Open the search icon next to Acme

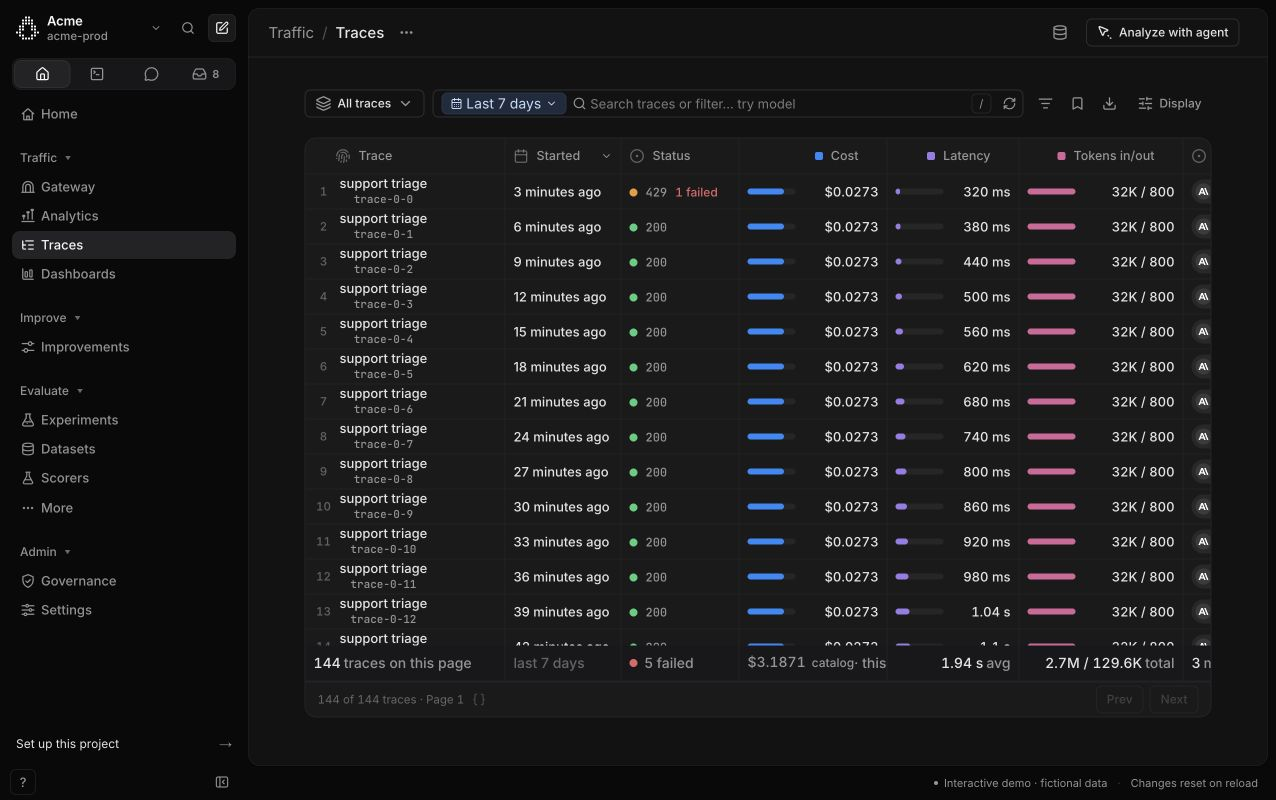[x=188, y=28]
